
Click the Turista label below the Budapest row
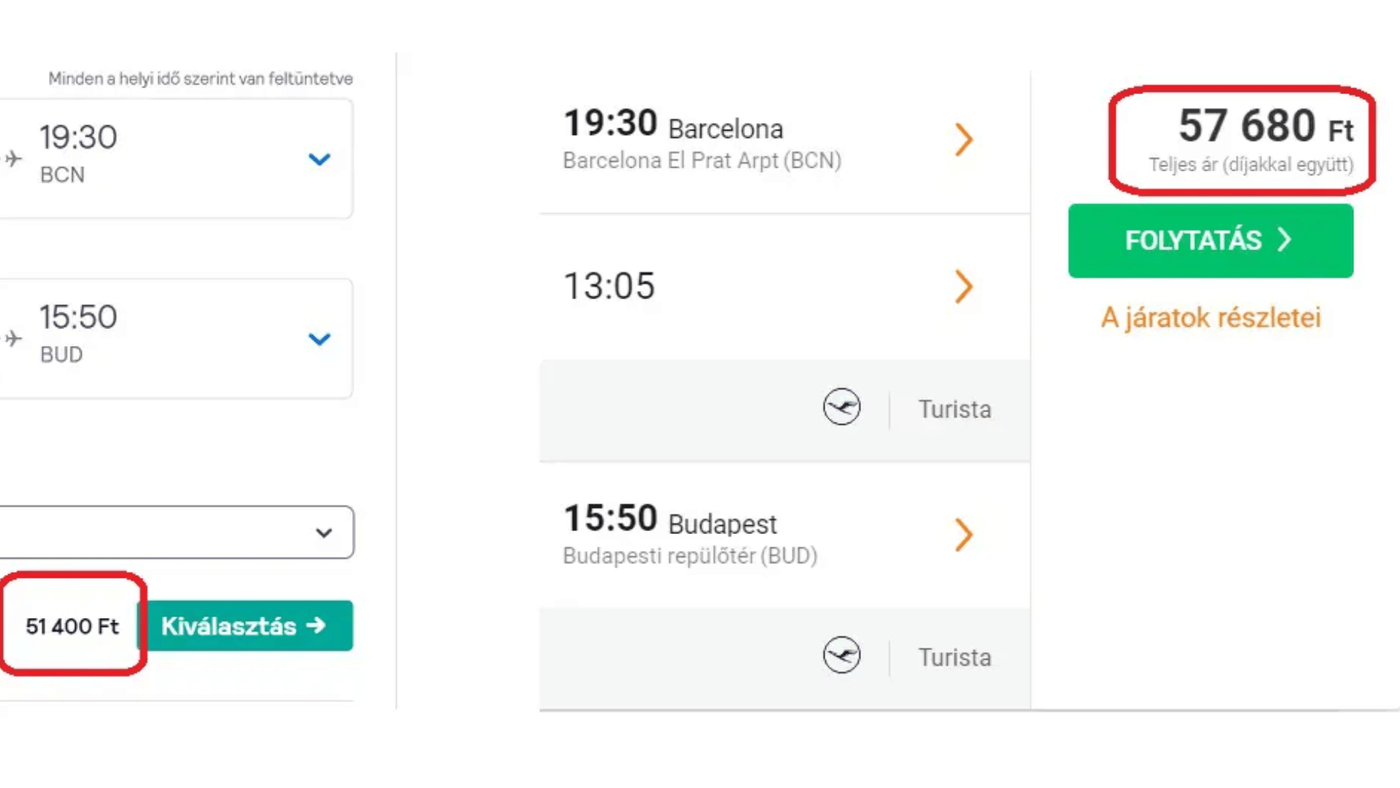955,657
